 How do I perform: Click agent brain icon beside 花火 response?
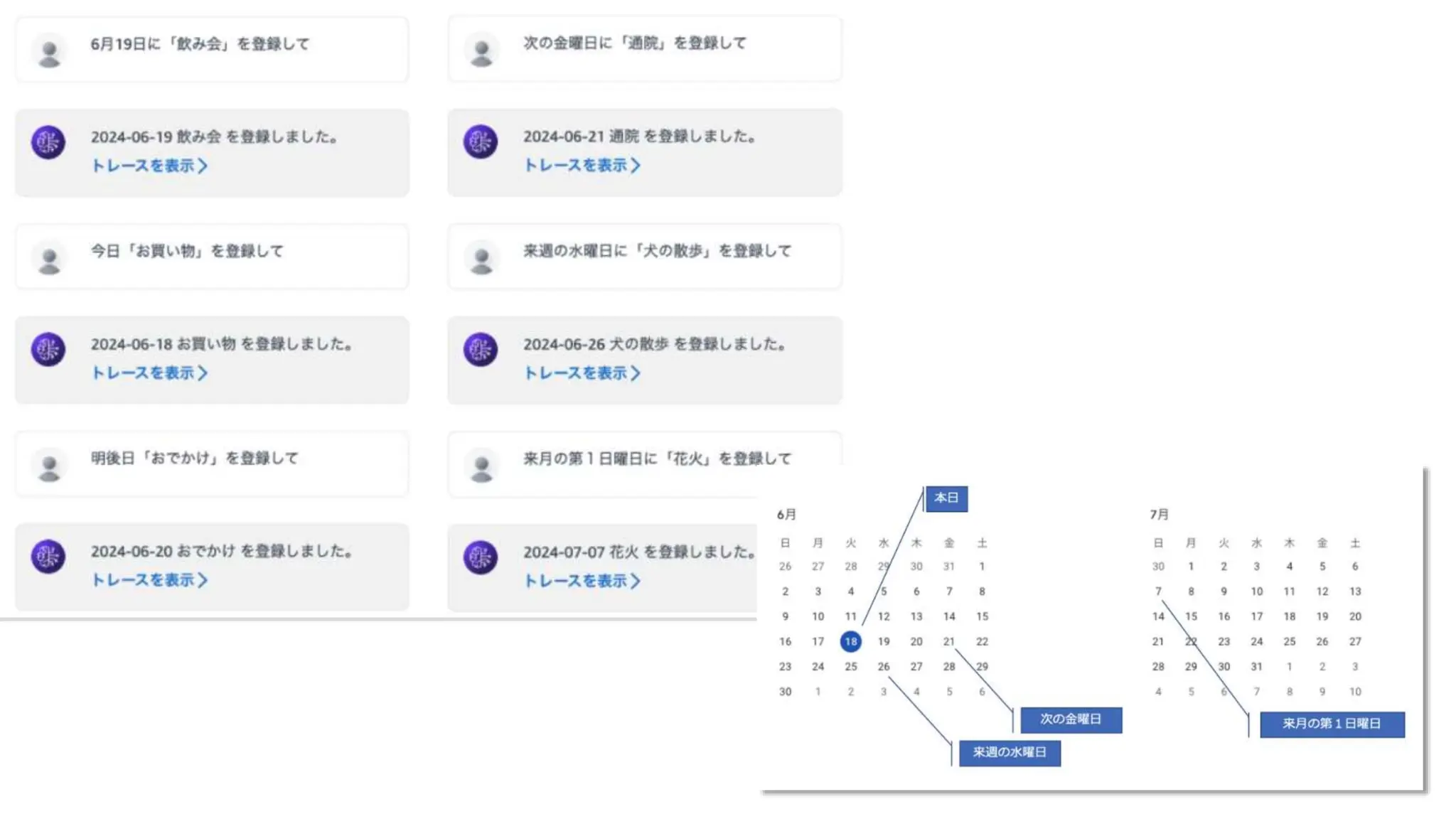pos(481,557)
